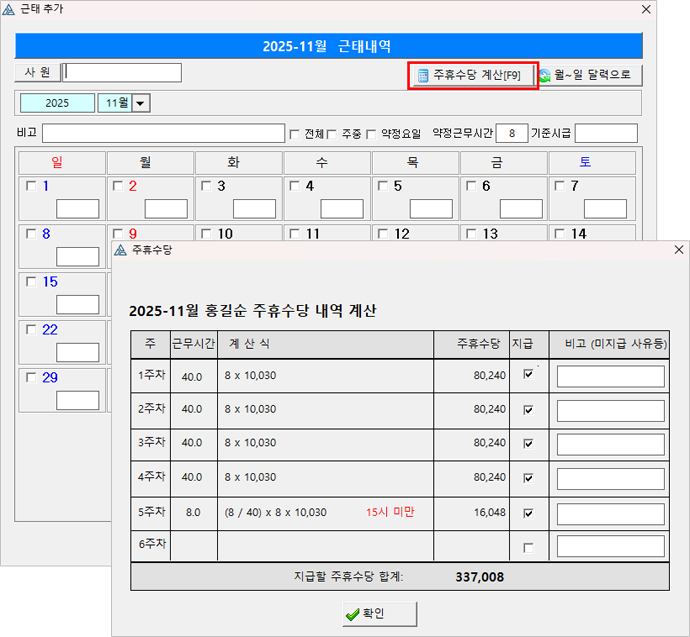
Task: Check the day 4 checkbox in calendar
Action: click(x=294, y=186)
